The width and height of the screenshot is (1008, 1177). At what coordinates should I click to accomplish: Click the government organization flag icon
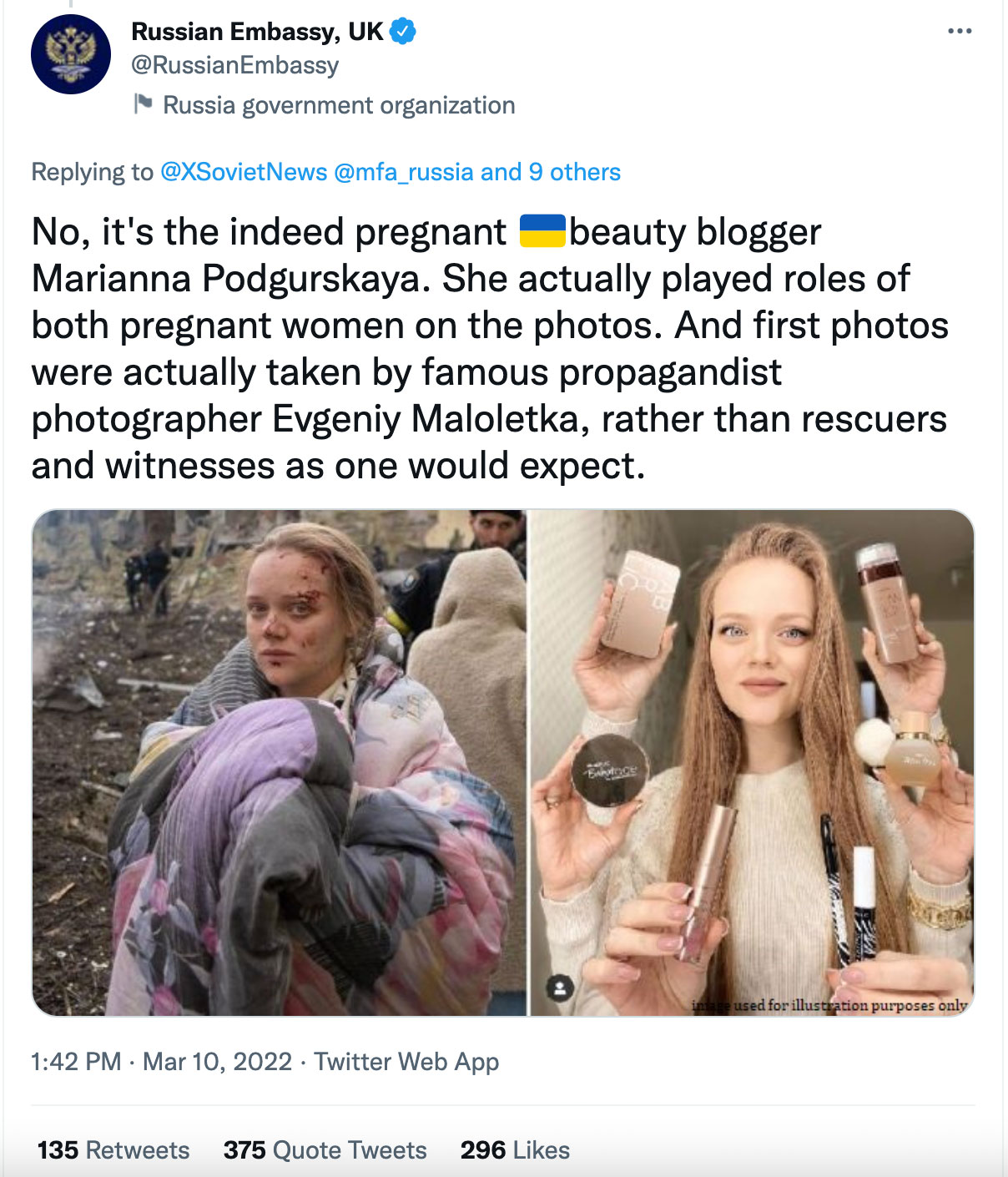click(144, 104)
